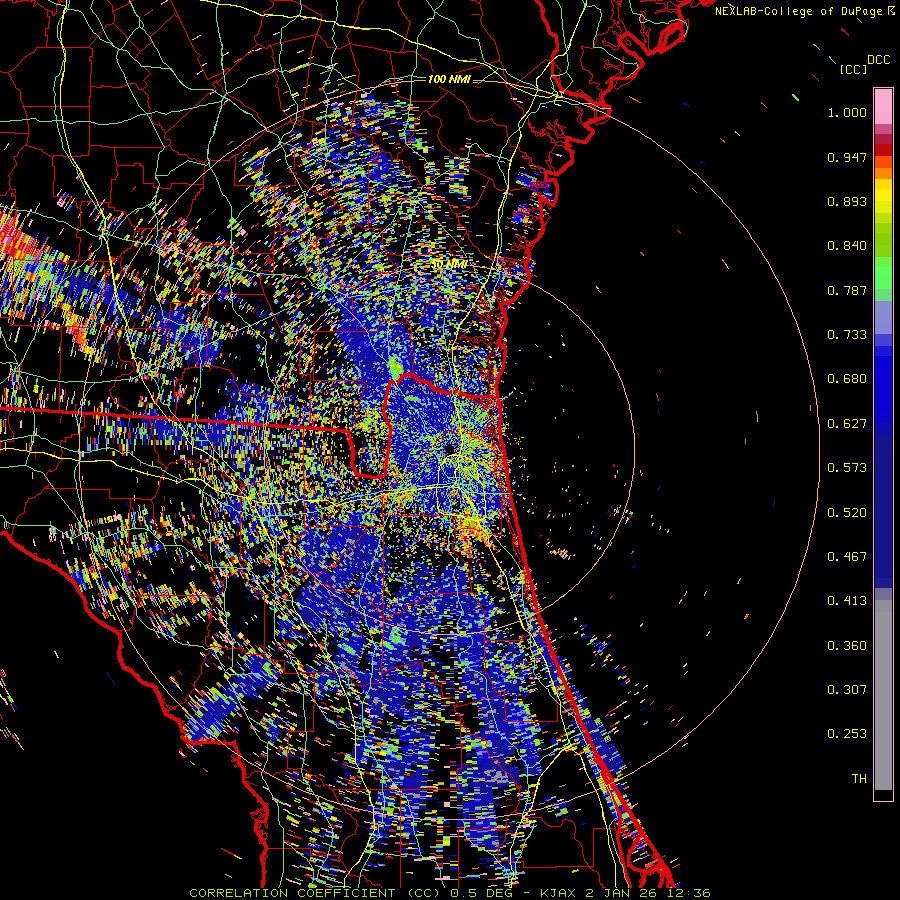
Task: Click the "0.680" legend value
Action: [847, 379]
